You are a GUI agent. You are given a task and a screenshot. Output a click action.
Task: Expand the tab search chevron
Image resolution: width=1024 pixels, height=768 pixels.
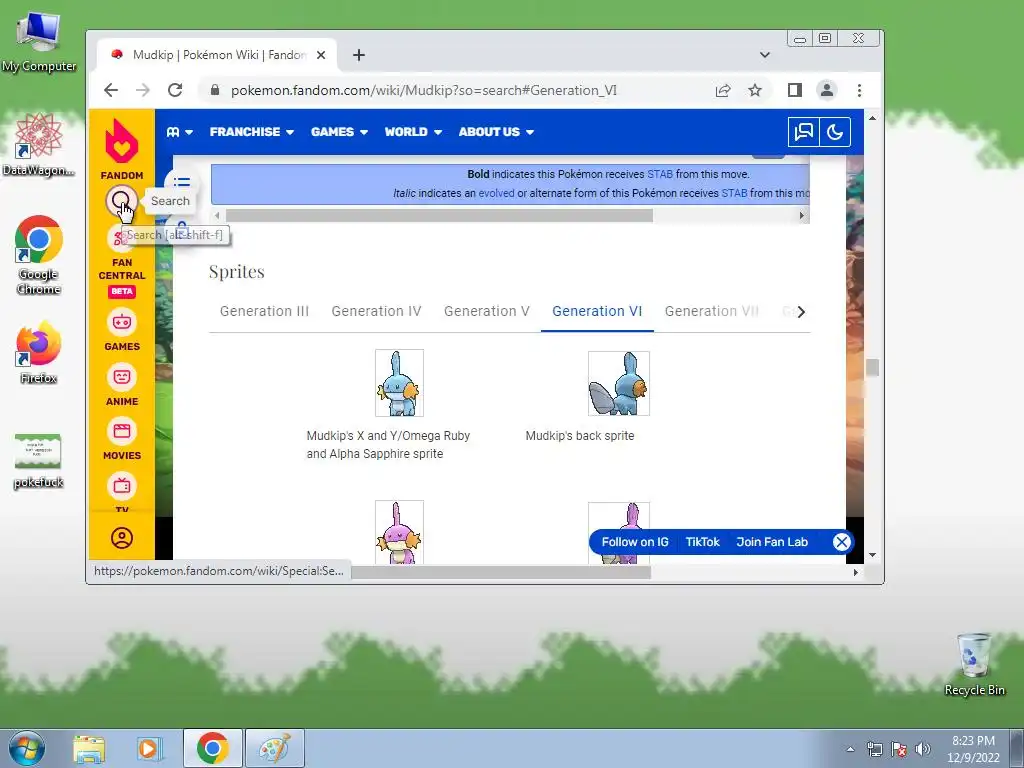point(765,55)
